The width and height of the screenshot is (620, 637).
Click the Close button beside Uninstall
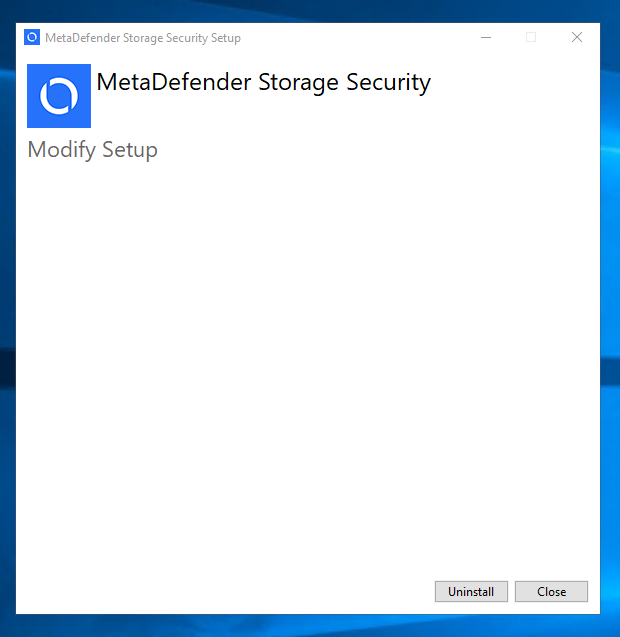click(551, 592)
